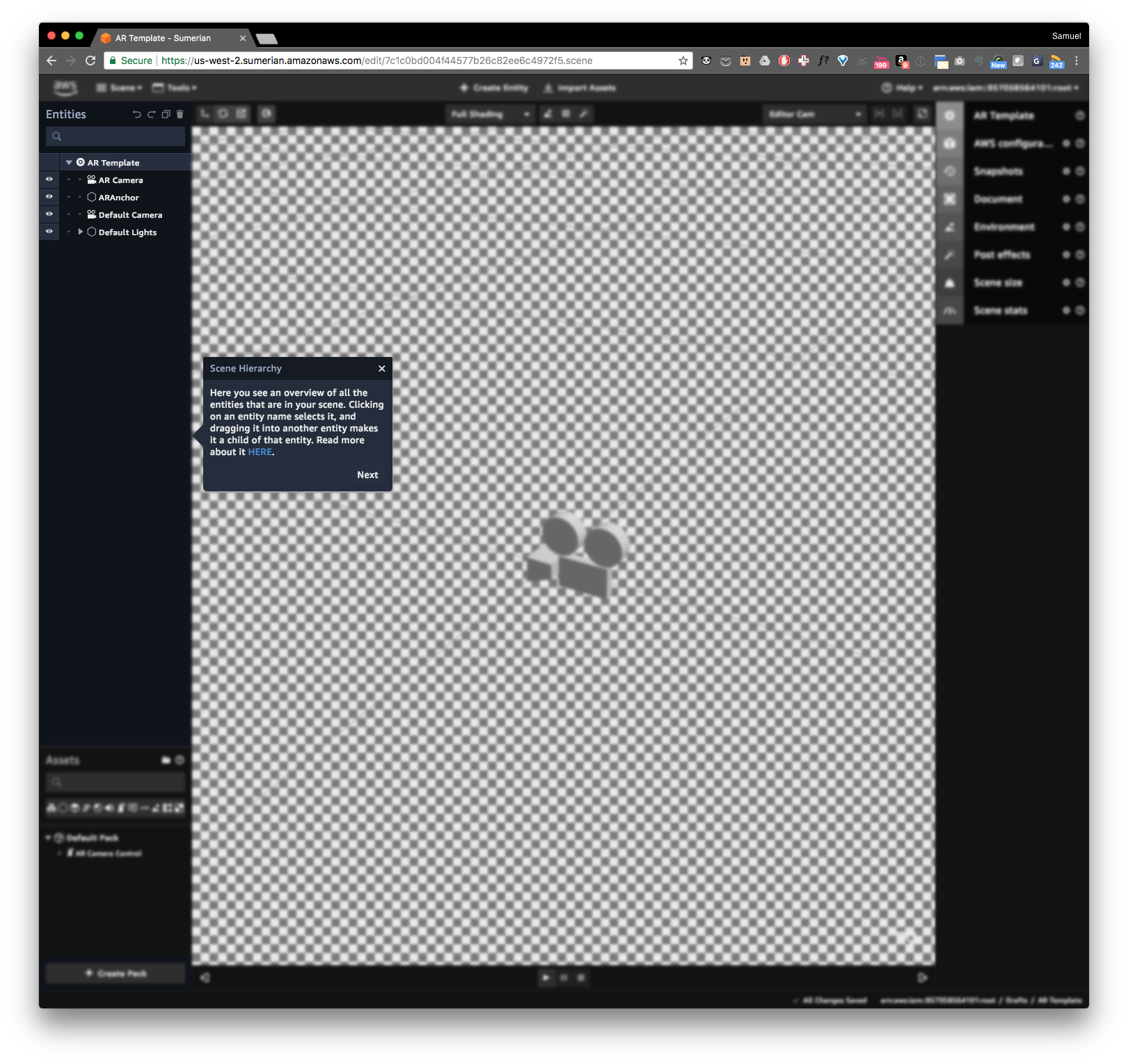1128x1064 pixels.
Task: Open the Post effects panel on the right
Action: click(x=1001, y=255)
